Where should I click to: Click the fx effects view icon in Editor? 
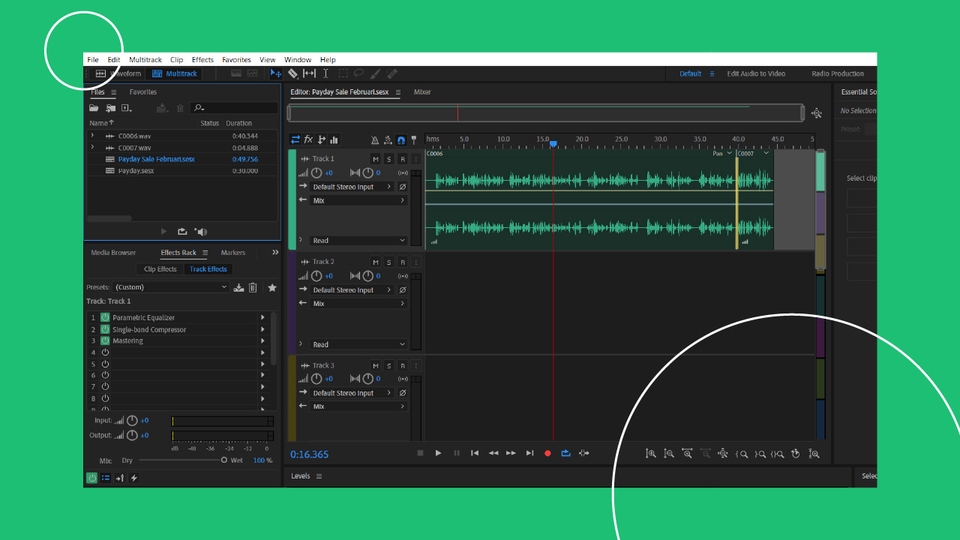pos(309,140)
